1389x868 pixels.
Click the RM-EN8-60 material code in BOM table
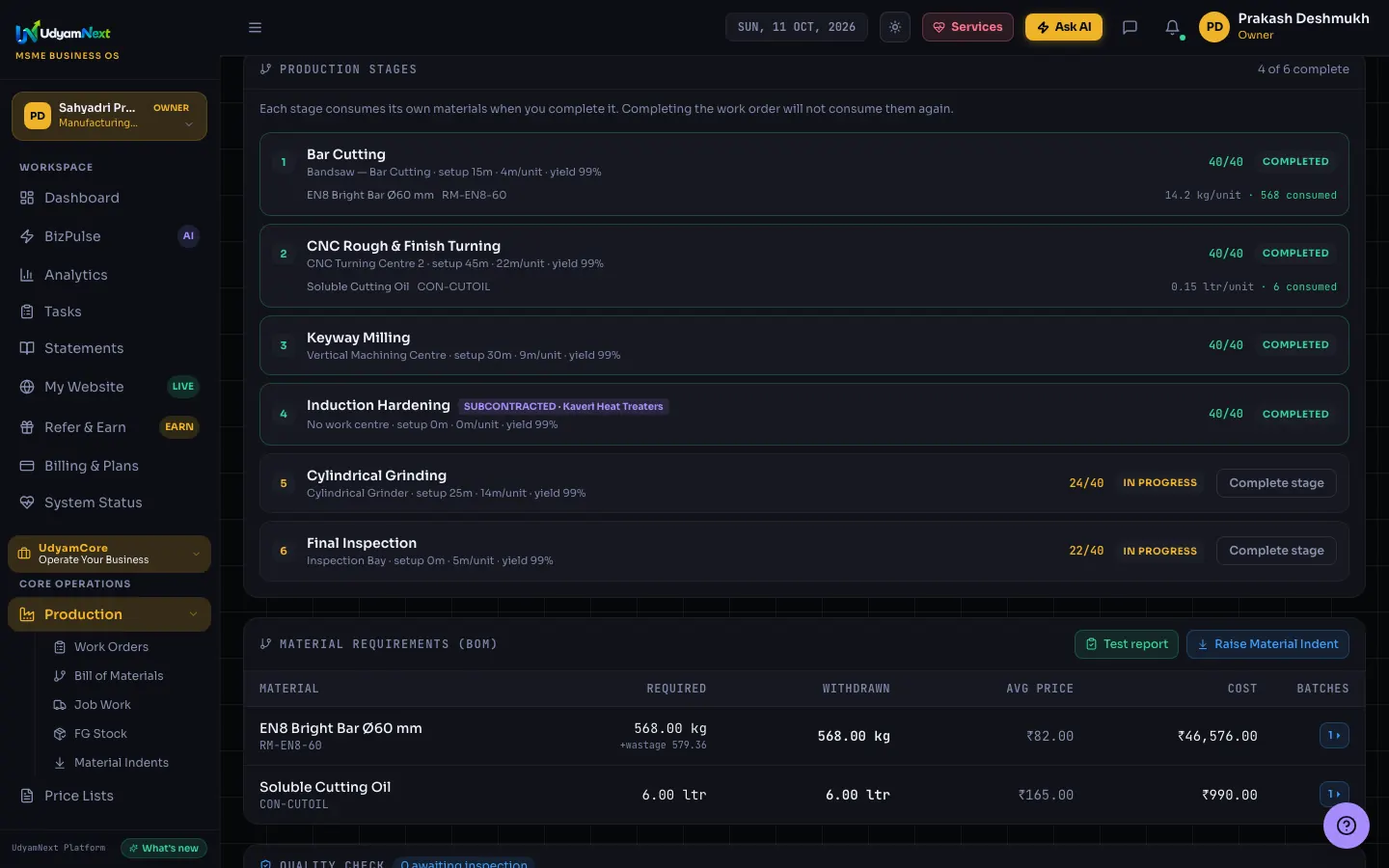[x=290, y=746]
